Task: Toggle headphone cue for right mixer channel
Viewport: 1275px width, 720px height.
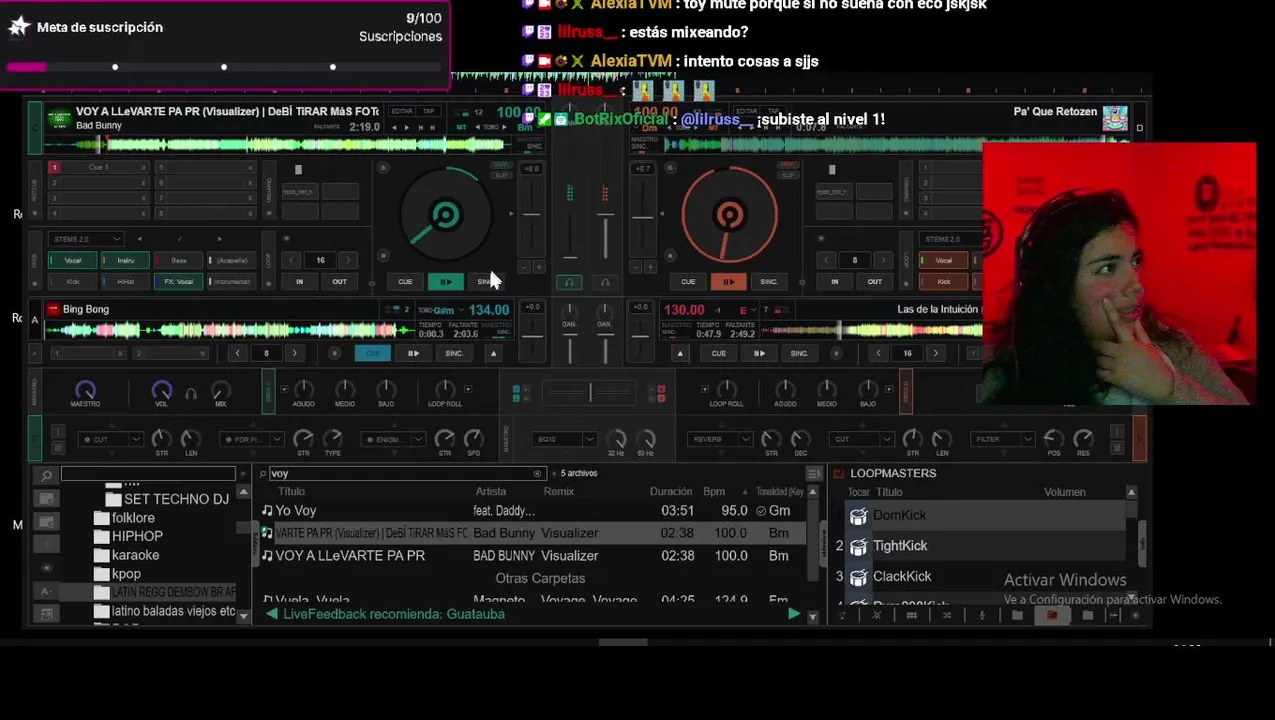Action: tap(604, 282)
